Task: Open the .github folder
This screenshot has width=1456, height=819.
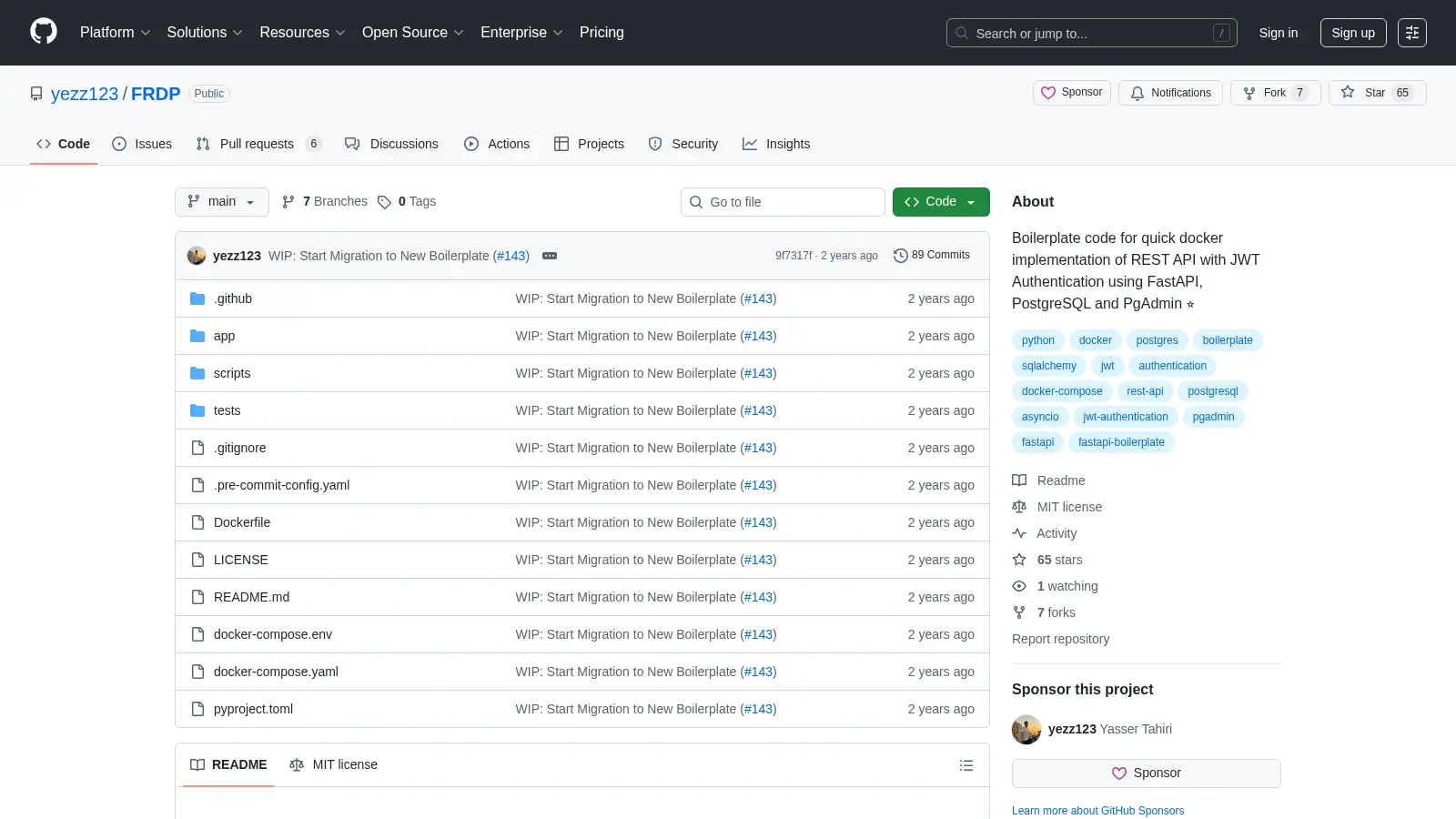Action: 233,298
